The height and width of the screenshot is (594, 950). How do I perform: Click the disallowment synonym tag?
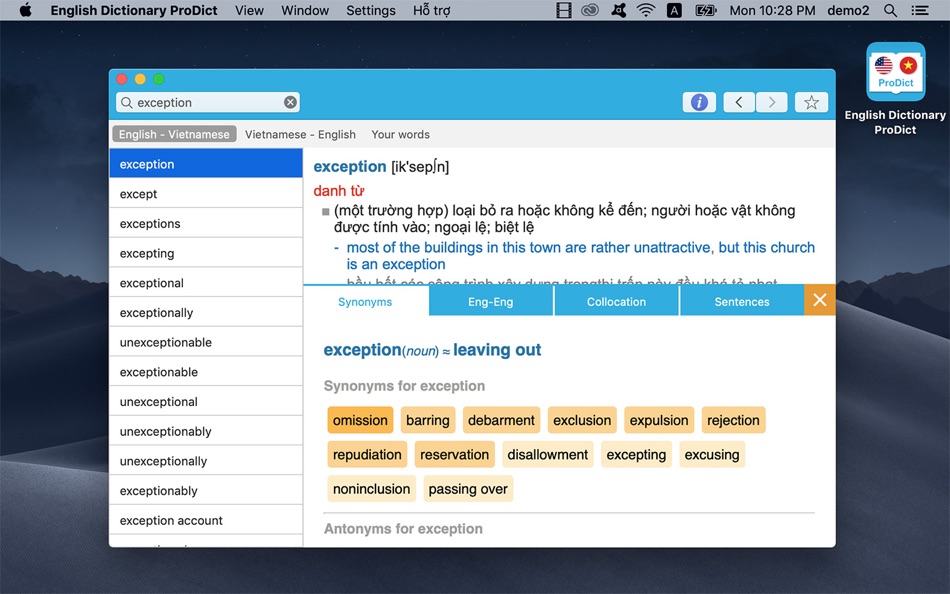pyautogui.click(x=548, y=455)
